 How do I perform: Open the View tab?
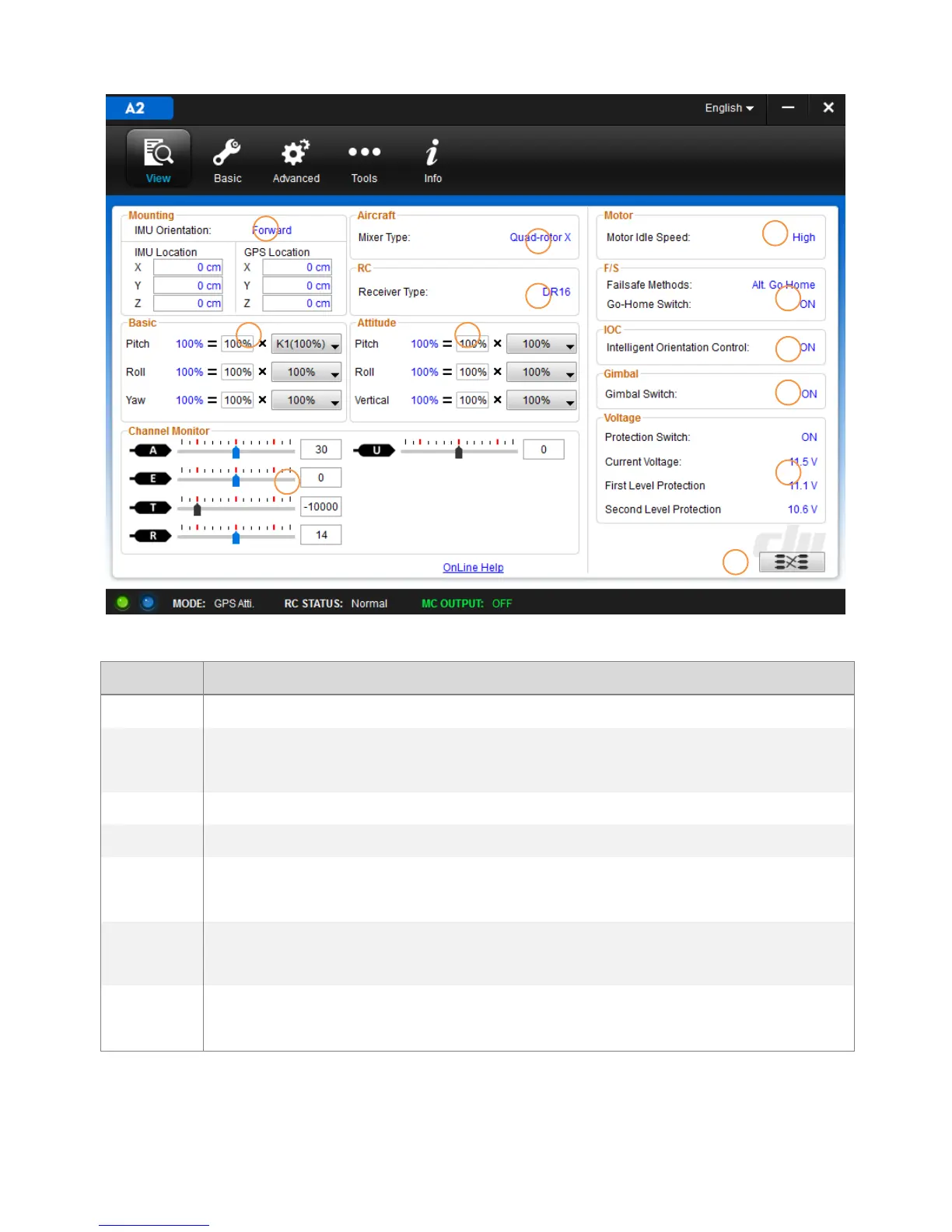coord(158,159)
